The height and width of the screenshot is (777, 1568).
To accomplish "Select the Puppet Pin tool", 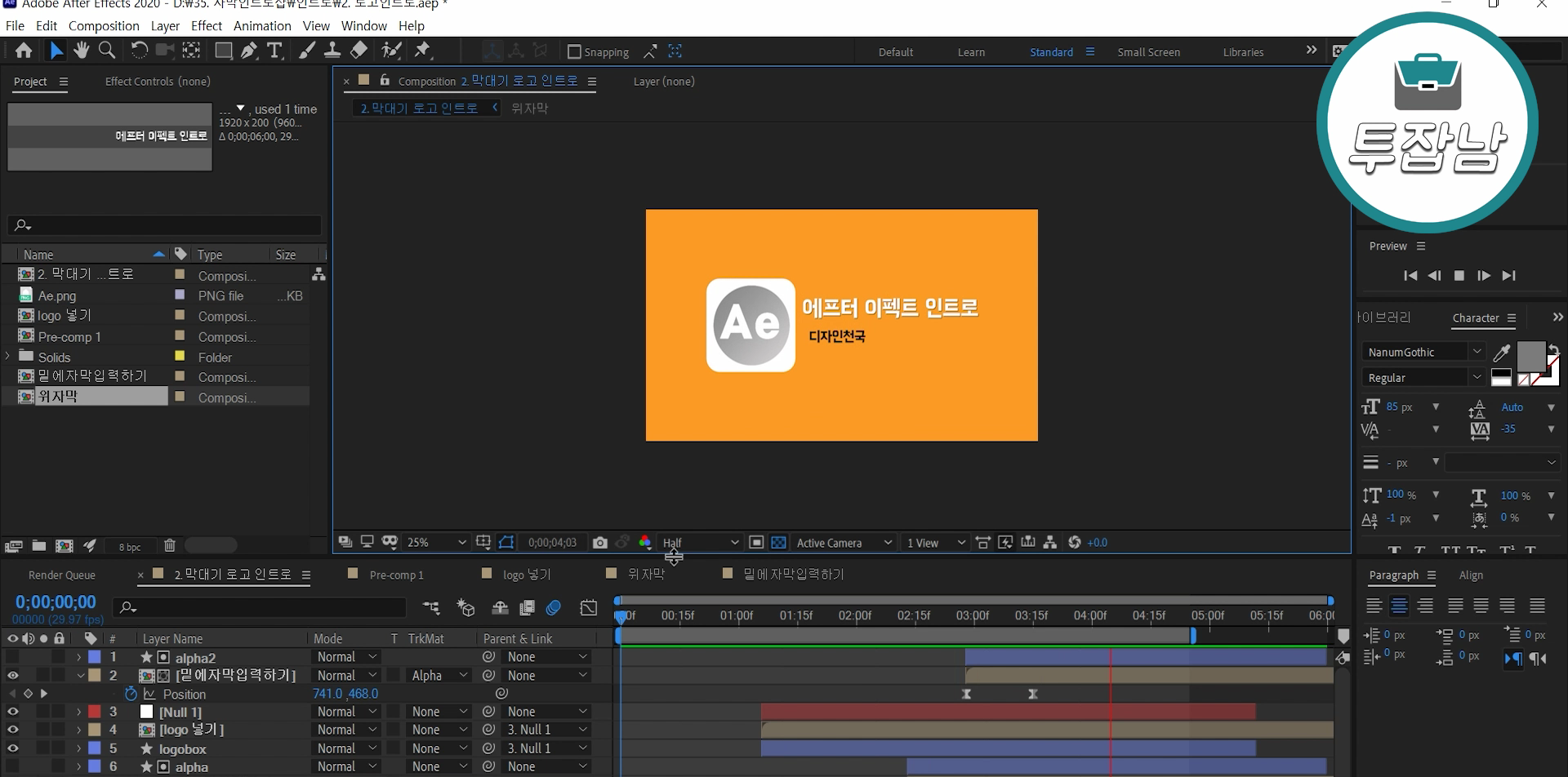I will pyautogui.click(x=422, y=51).
